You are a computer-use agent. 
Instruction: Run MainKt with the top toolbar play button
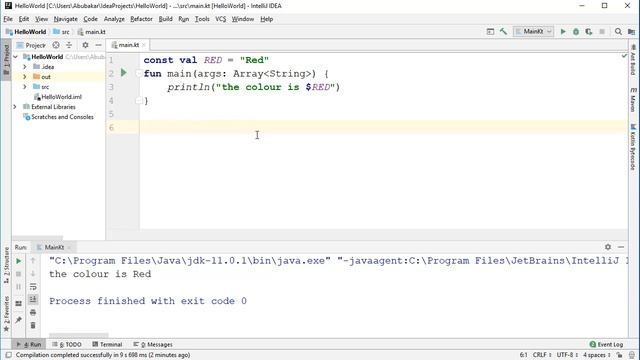pyautogui.click(x=563, y=31)
